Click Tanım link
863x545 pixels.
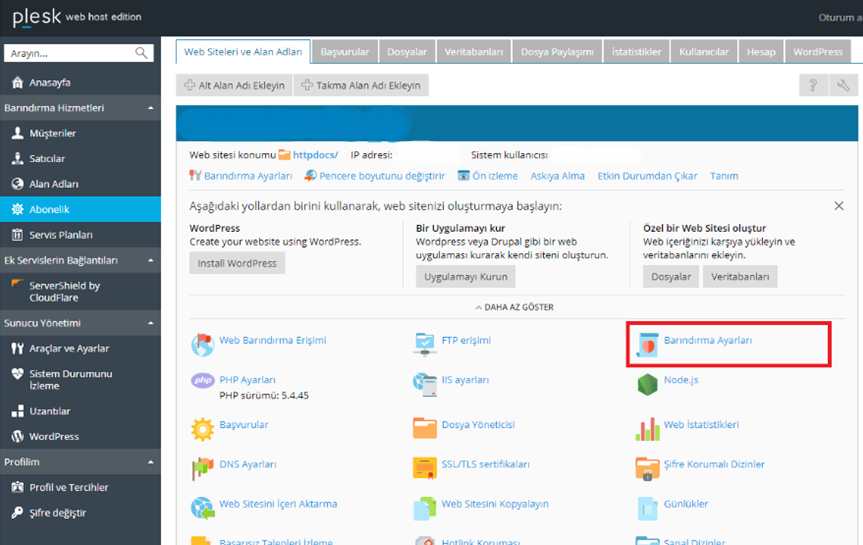[x=724, y=176]
